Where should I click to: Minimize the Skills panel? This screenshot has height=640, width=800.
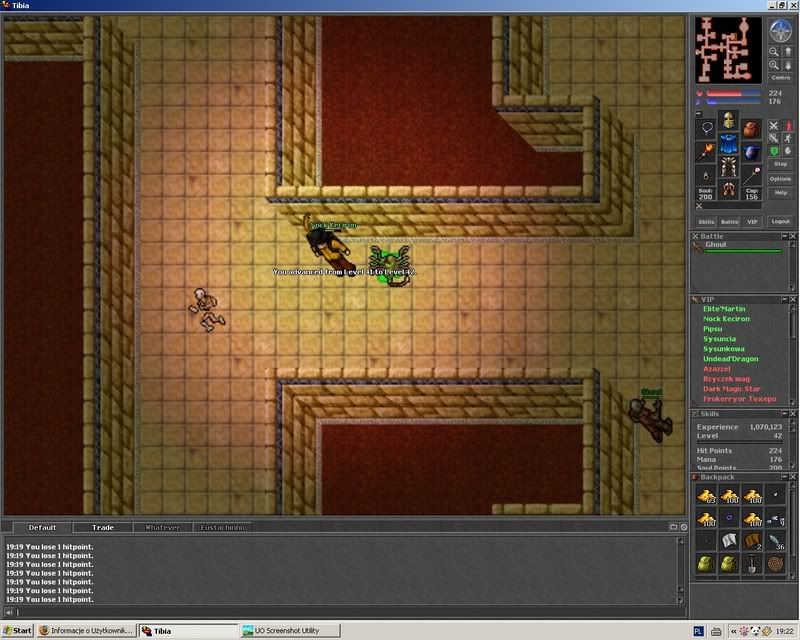785,414
